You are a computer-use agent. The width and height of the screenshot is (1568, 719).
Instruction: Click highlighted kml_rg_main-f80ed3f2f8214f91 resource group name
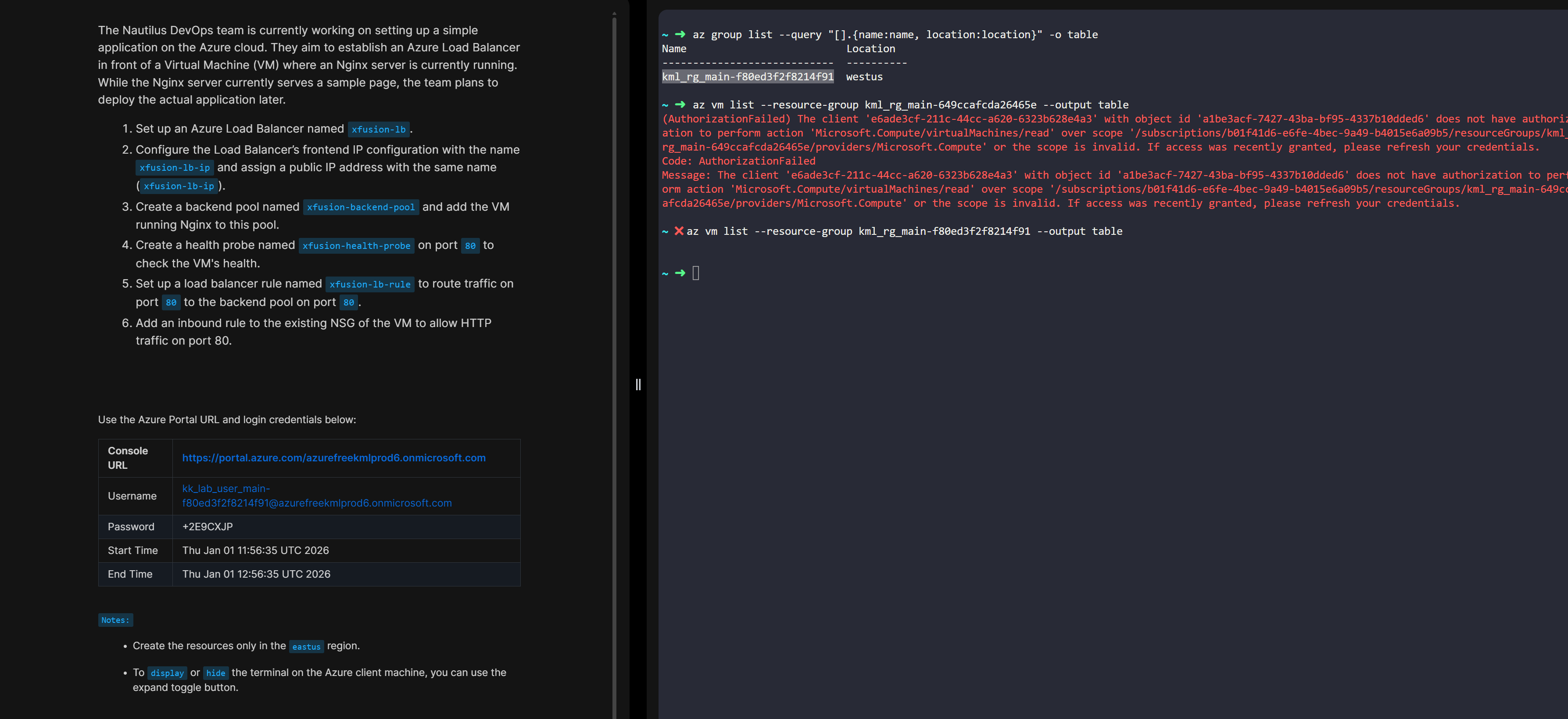tap(748, 77)
